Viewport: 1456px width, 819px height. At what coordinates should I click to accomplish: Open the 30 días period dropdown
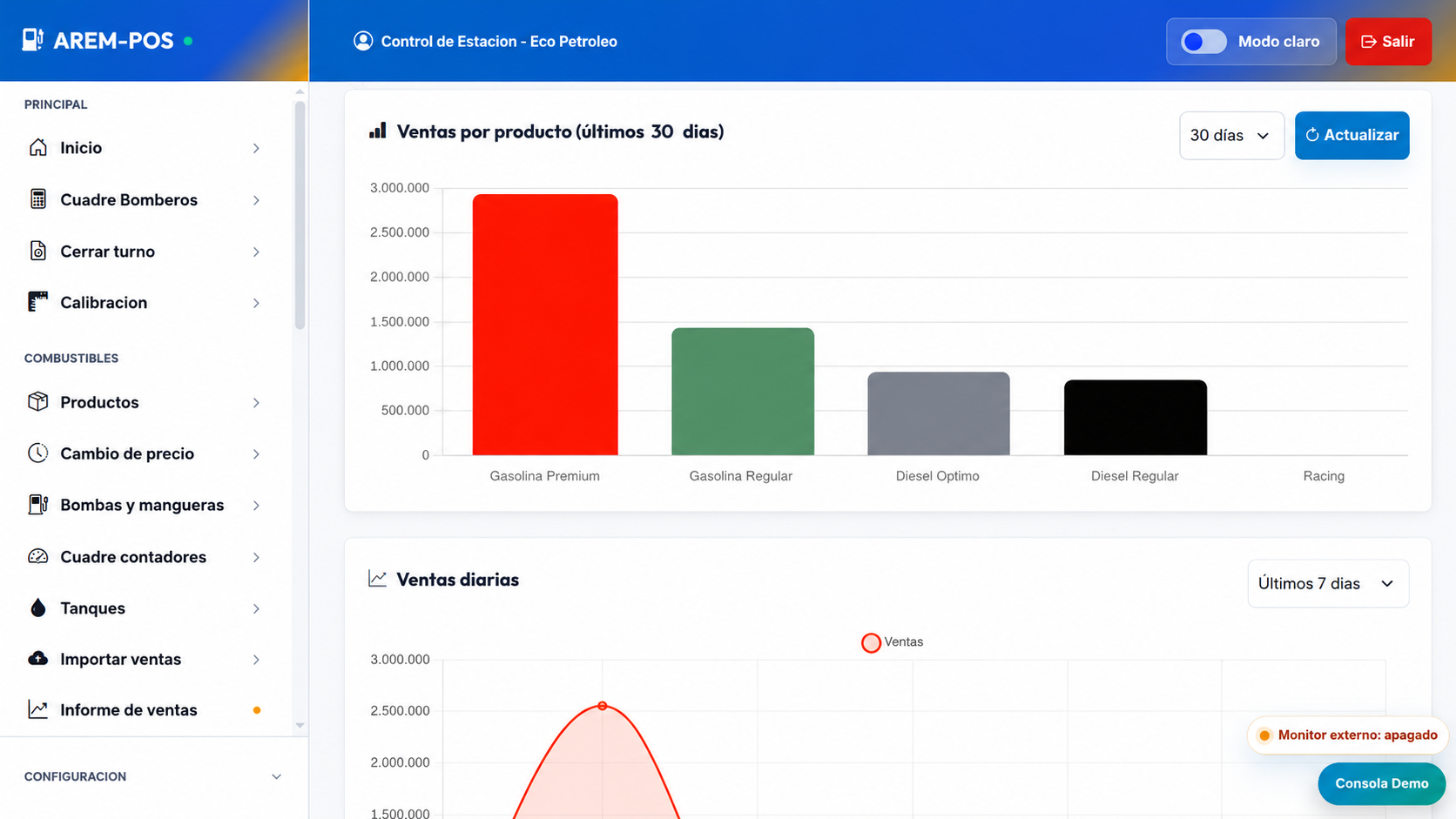[x=1231, y=135]
